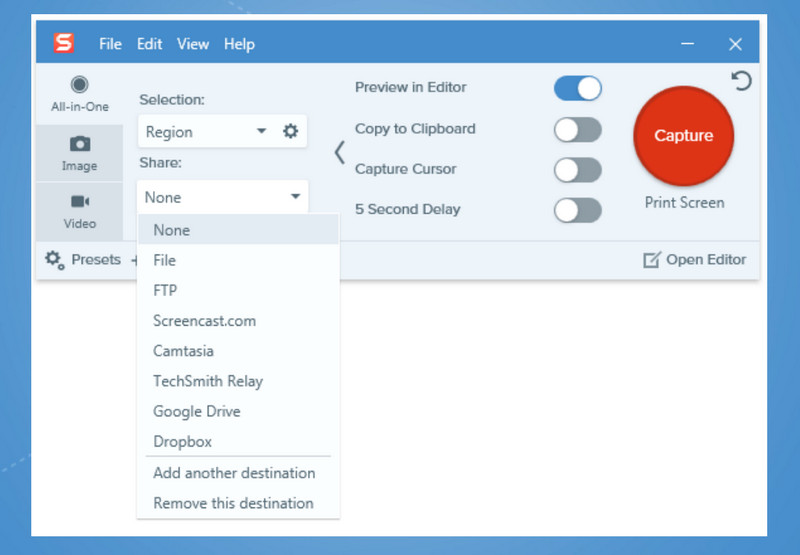
Task: Turn off Preview in Editor toggle
Action: [x=578, y=88]
